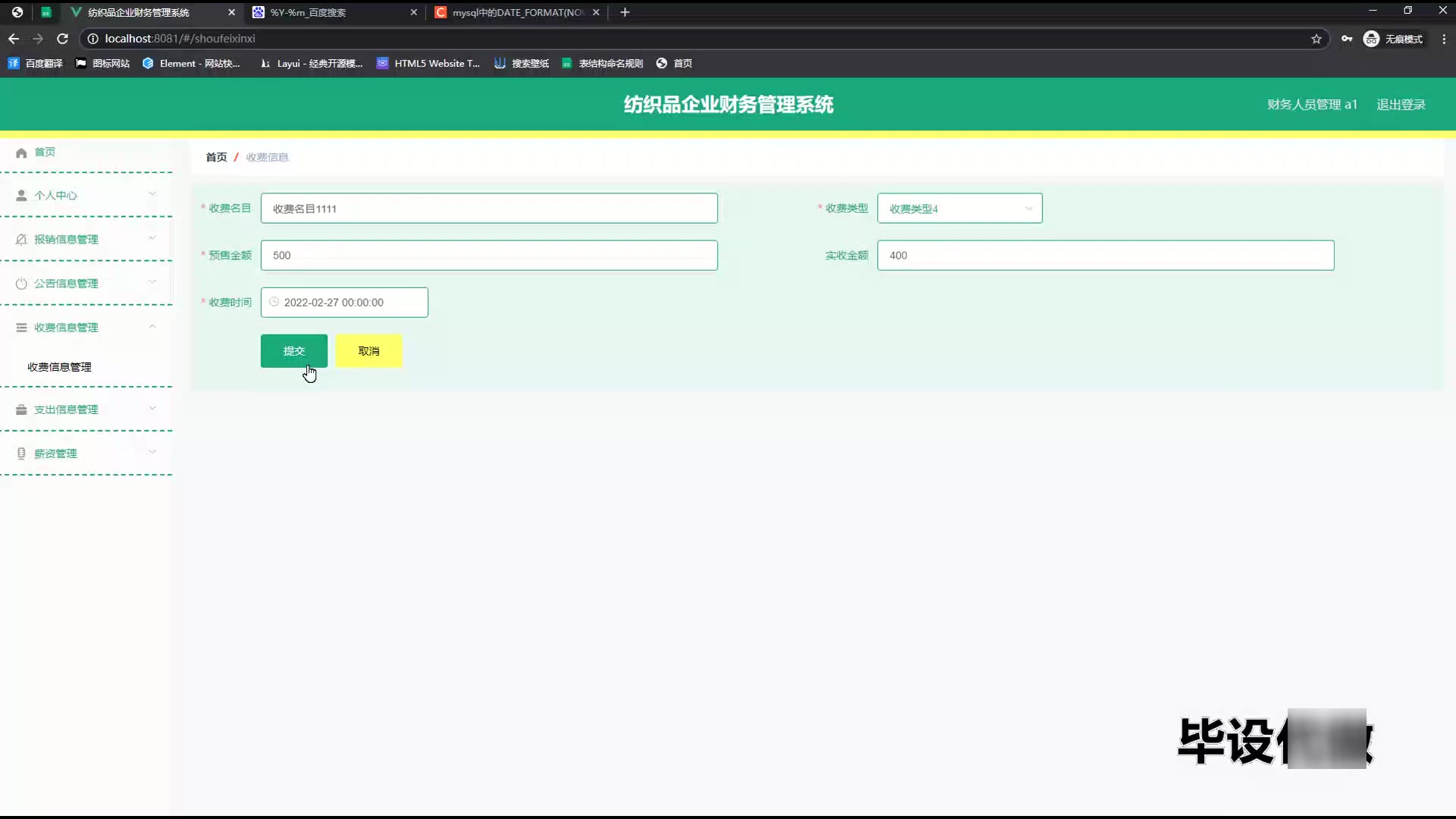The width and height of the screenshot is (1456, 819).
Task: Expand 支出信息管理 menu chevron
Action: [152, 408]
